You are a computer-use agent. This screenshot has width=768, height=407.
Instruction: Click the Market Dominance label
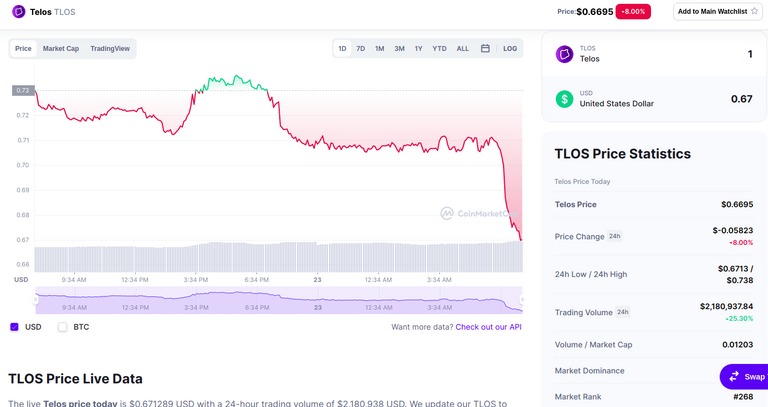(589, 371)
